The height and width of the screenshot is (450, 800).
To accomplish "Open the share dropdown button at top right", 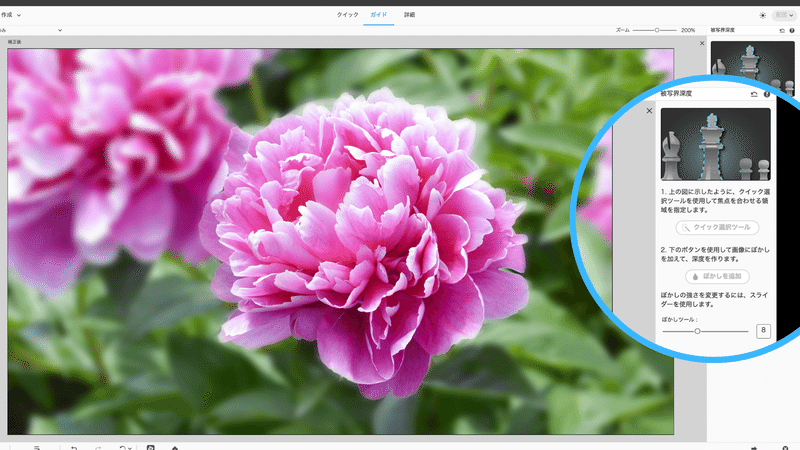I will pyautogui.click(x=784, y=15).
